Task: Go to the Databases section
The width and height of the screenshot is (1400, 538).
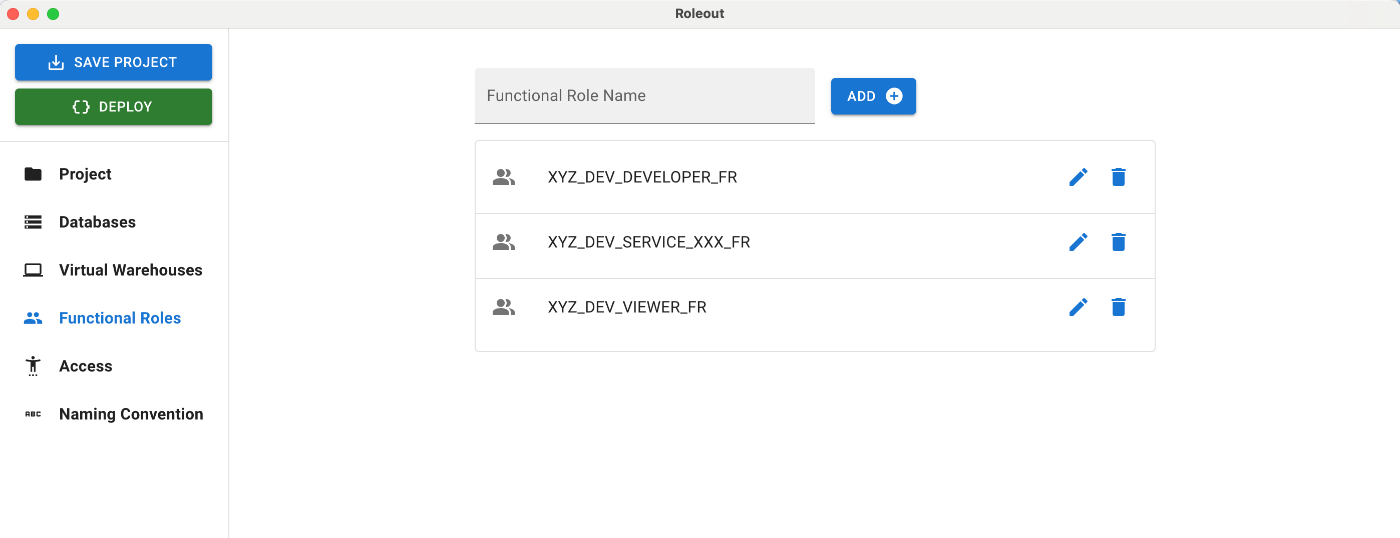Action: [x=97, y=222]
